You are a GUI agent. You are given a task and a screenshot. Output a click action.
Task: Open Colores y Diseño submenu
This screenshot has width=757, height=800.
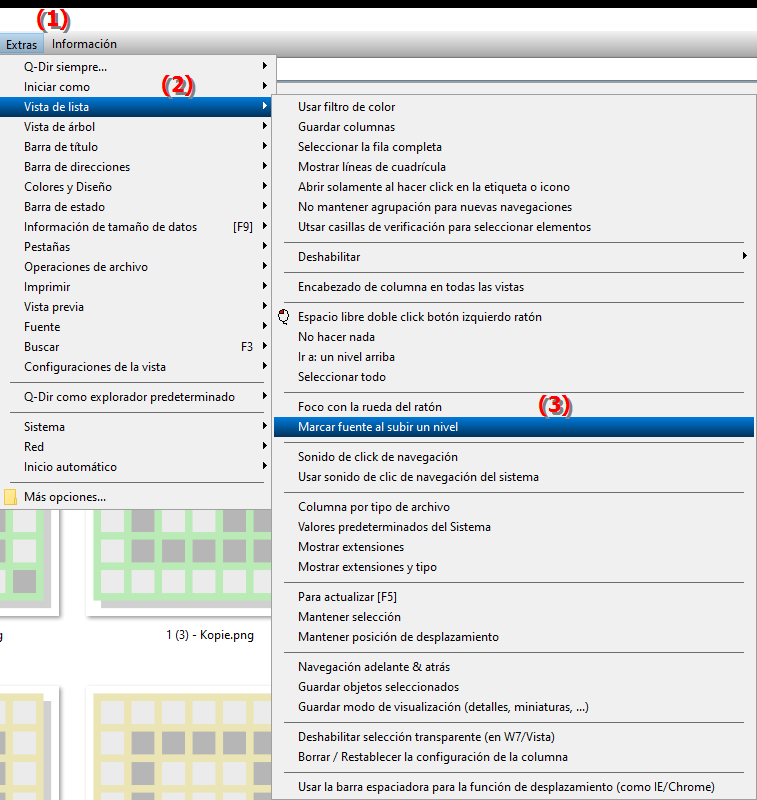coord(138,187)
